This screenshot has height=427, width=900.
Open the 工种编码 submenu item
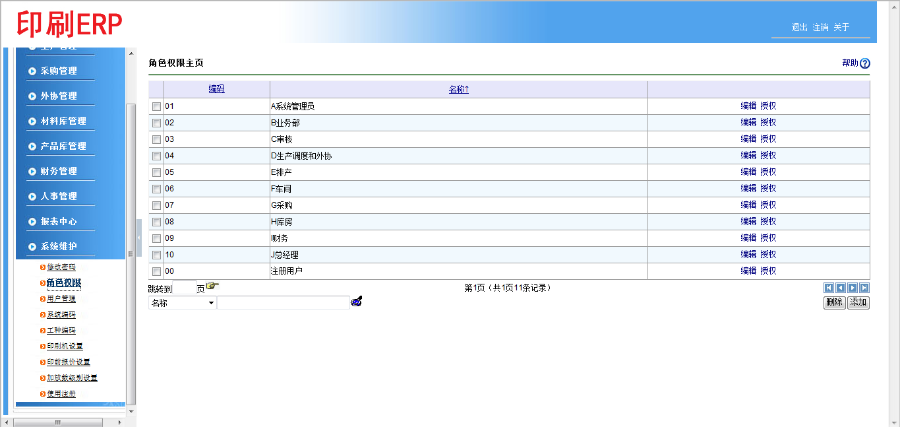(60, 331)
